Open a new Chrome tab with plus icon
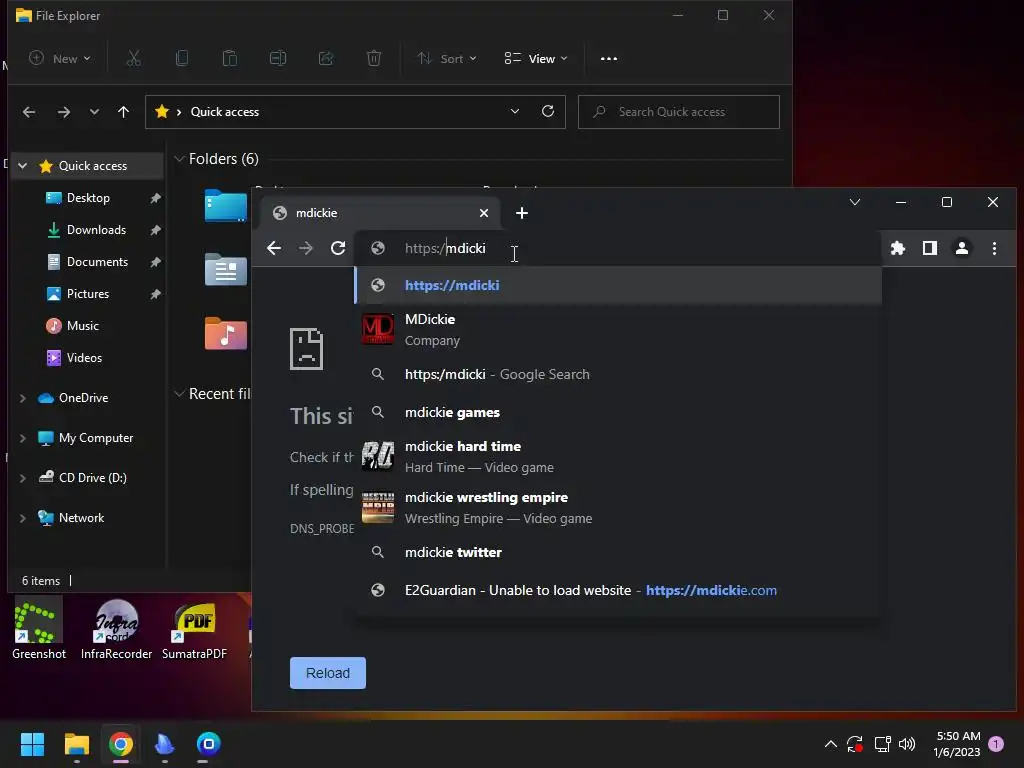This screenshot has width=1024, height=768. [x=522, y=213]
